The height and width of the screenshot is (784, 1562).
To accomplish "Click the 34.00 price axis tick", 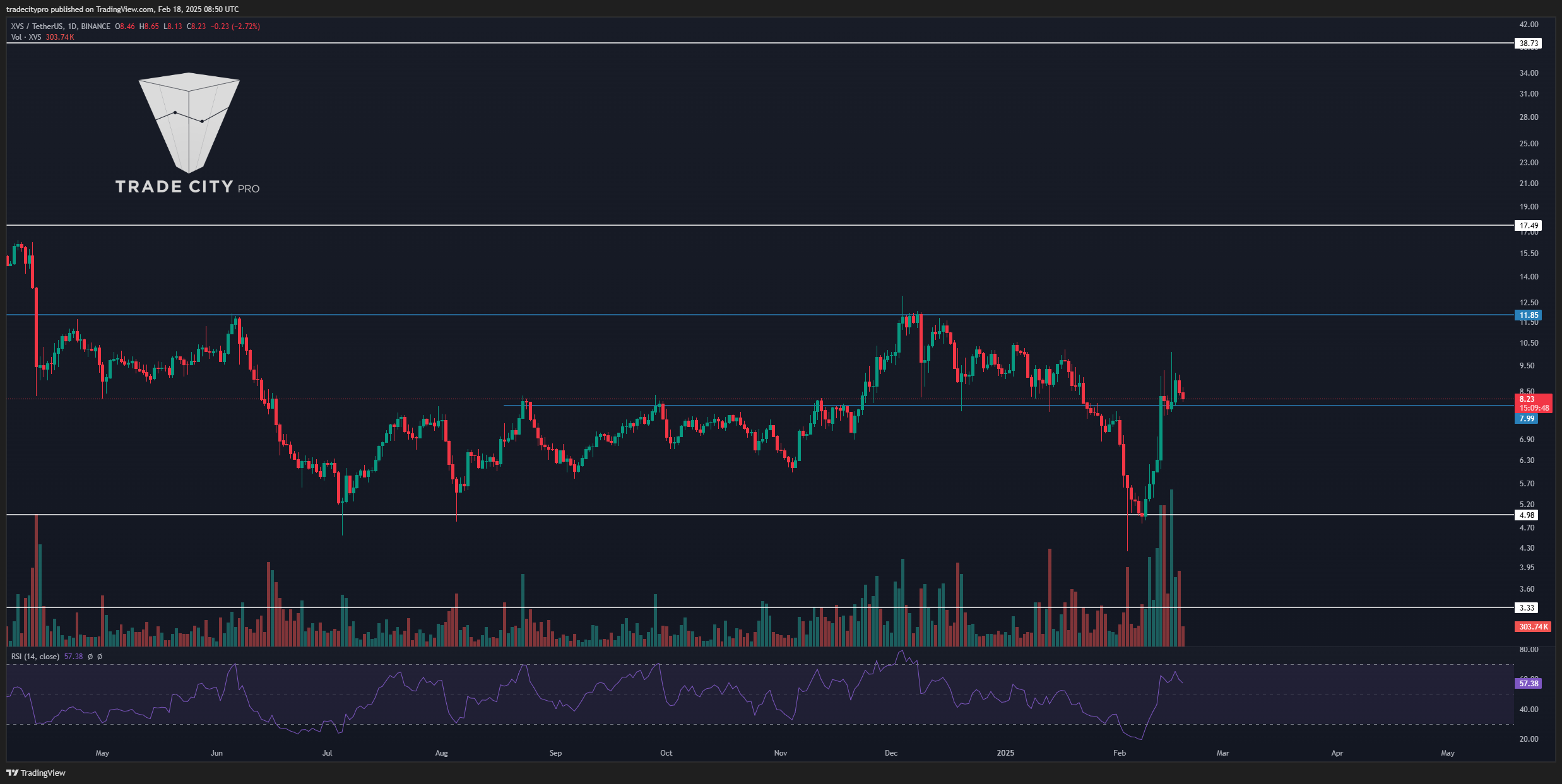I will coord(1529,73).
